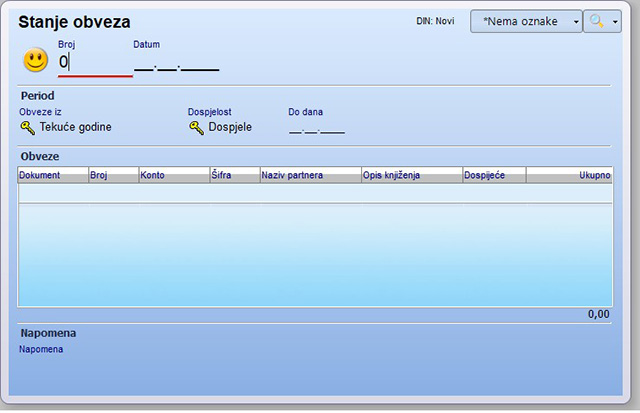Open the *Nema oznake dropdown
Screen dimensions: 640x413
point(526,21)
